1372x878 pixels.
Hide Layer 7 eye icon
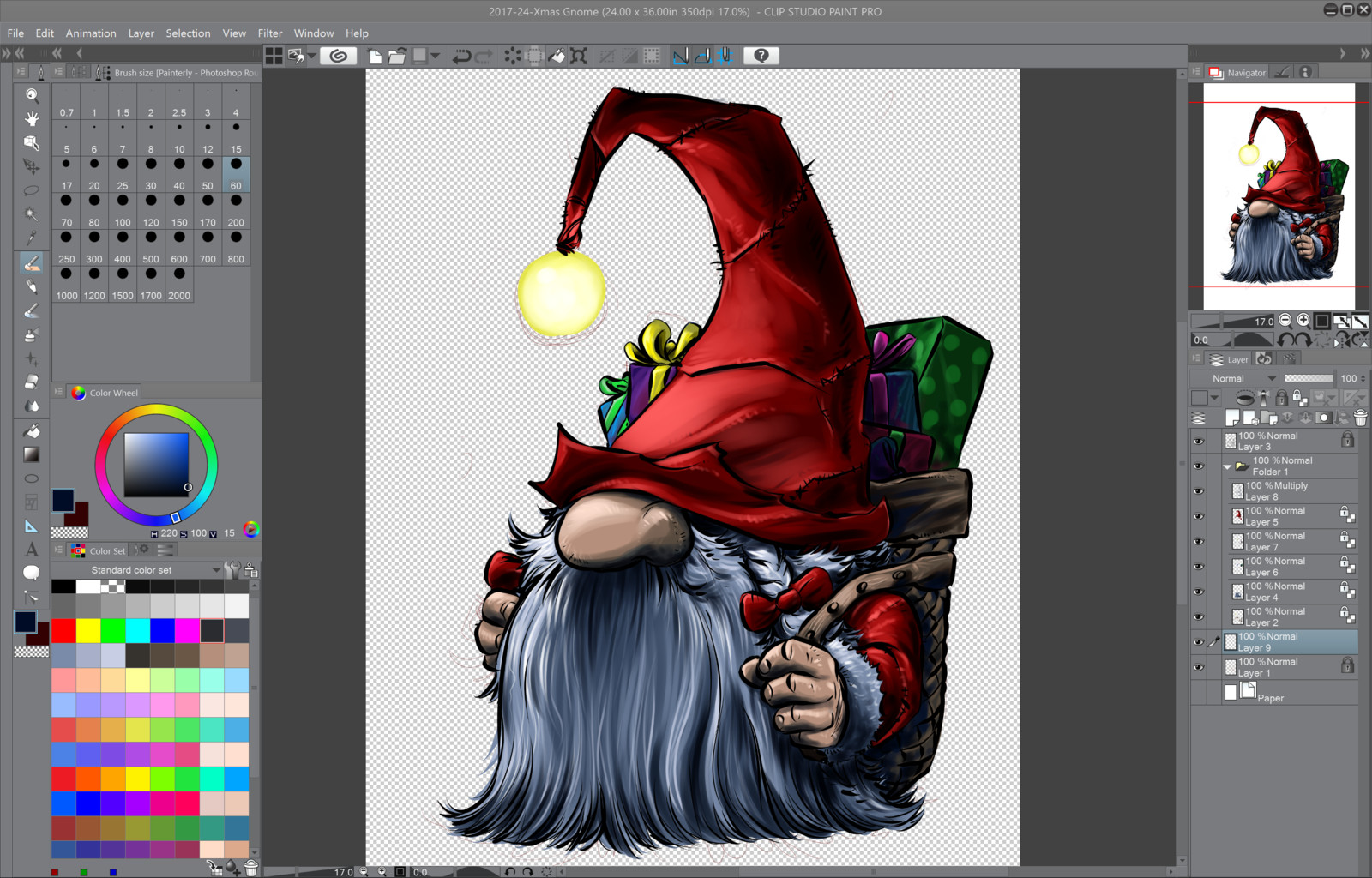click(x=1199, y=542)
